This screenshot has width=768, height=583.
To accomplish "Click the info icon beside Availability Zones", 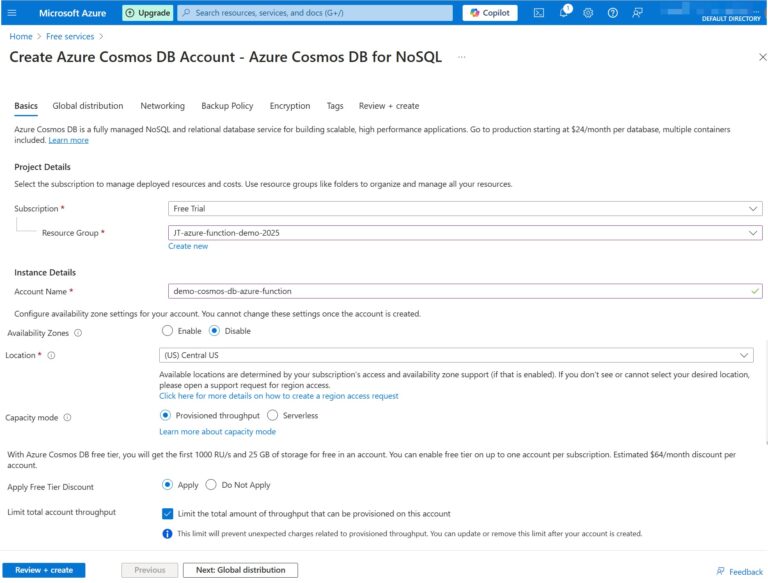I will (x=78, y=332).
